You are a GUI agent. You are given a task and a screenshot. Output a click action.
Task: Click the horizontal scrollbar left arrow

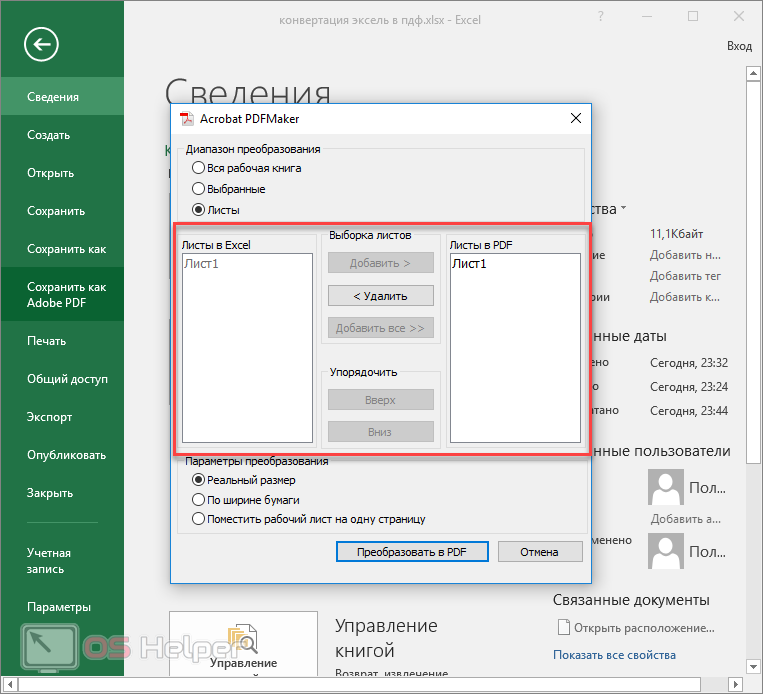point(10,684)
